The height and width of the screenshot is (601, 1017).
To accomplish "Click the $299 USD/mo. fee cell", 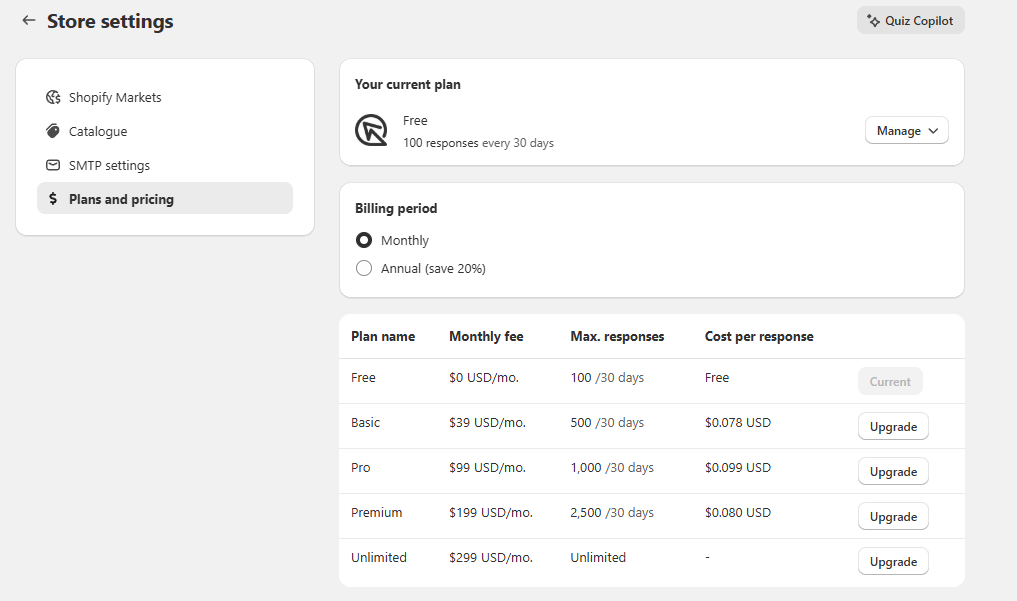I will tap(490, 558).
